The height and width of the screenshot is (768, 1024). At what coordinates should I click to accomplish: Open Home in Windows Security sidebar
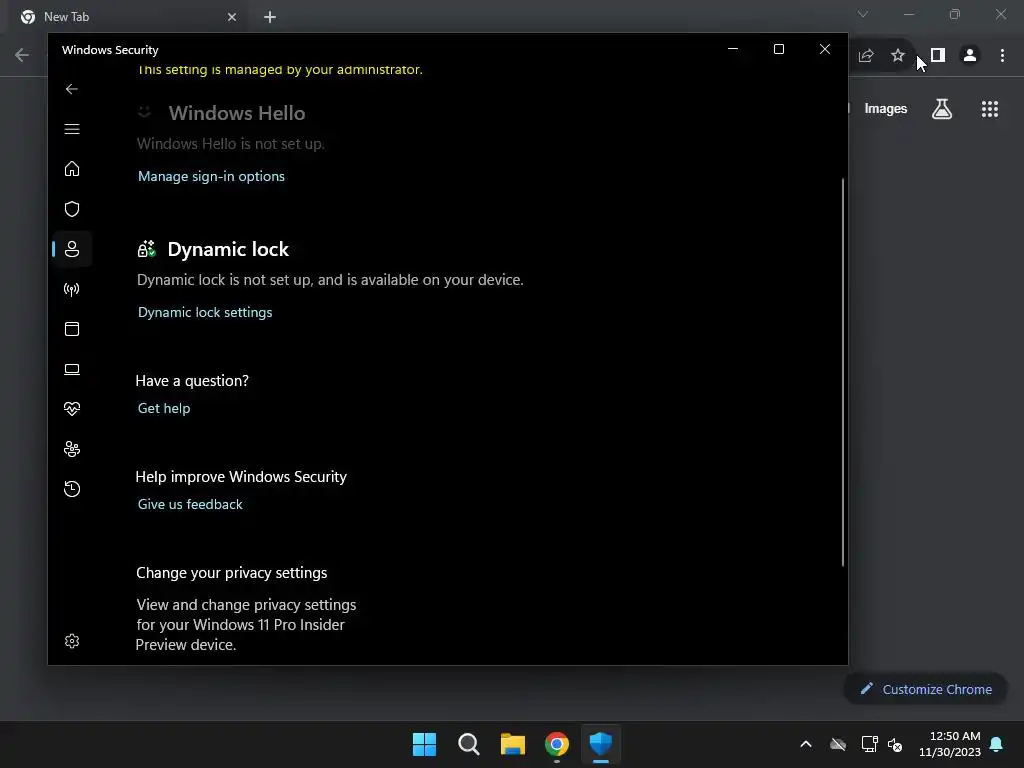point(72,169)
